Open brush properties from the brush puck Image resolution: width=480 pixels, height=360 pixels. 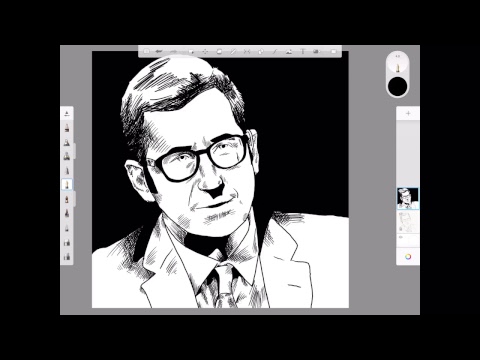(x=397, y=62)
